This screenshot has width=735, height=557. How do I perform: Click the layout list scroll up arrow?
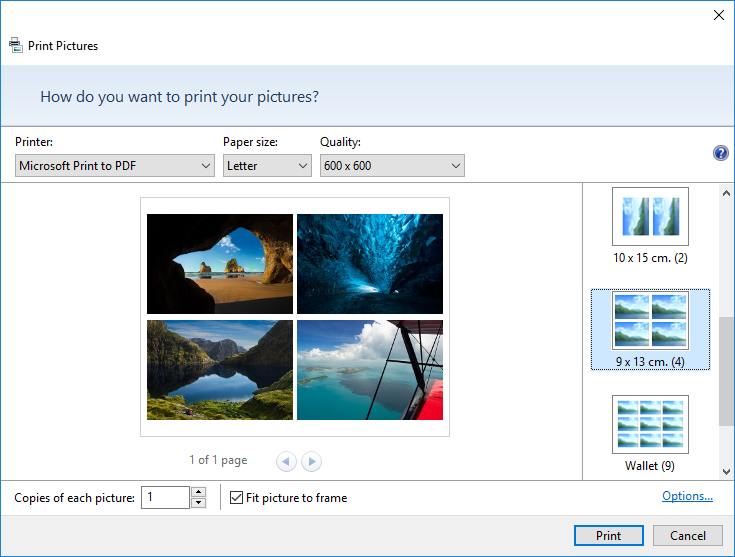pyautogui.click(x=726, y=193)
